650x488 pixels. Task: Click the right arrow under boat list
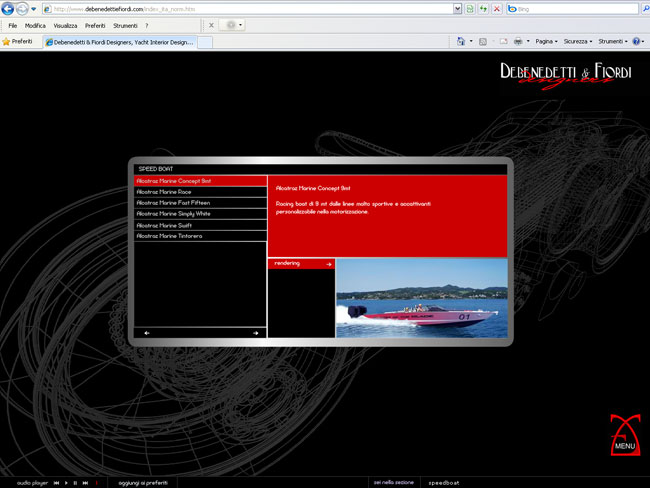[x=256, y=333]
